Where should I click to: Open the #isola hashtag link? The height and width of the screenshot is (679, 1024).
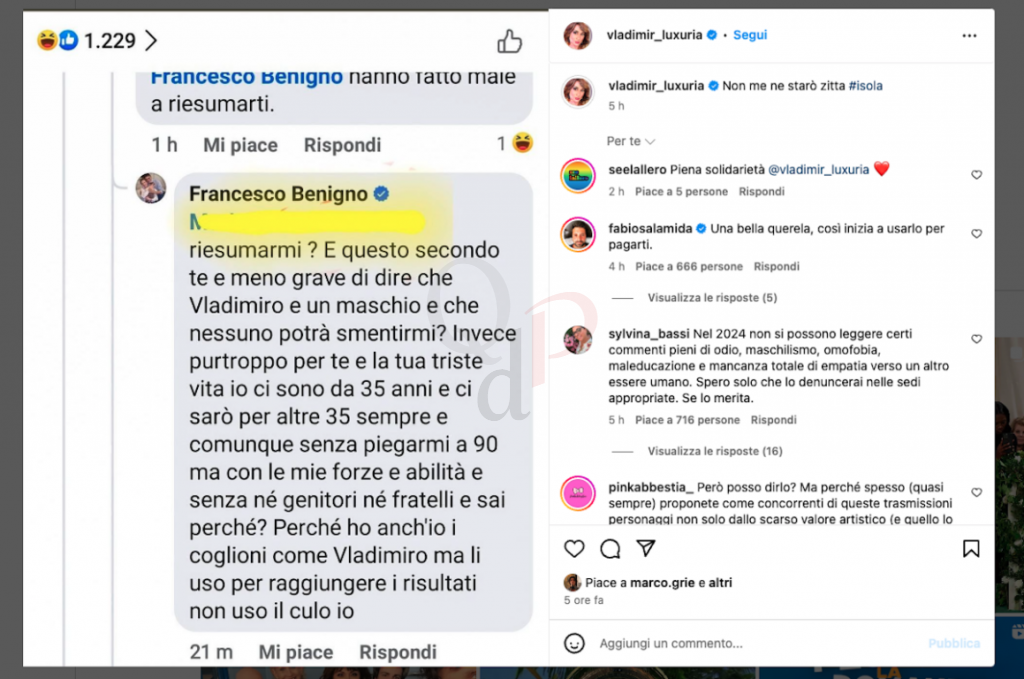coord(865,86)
